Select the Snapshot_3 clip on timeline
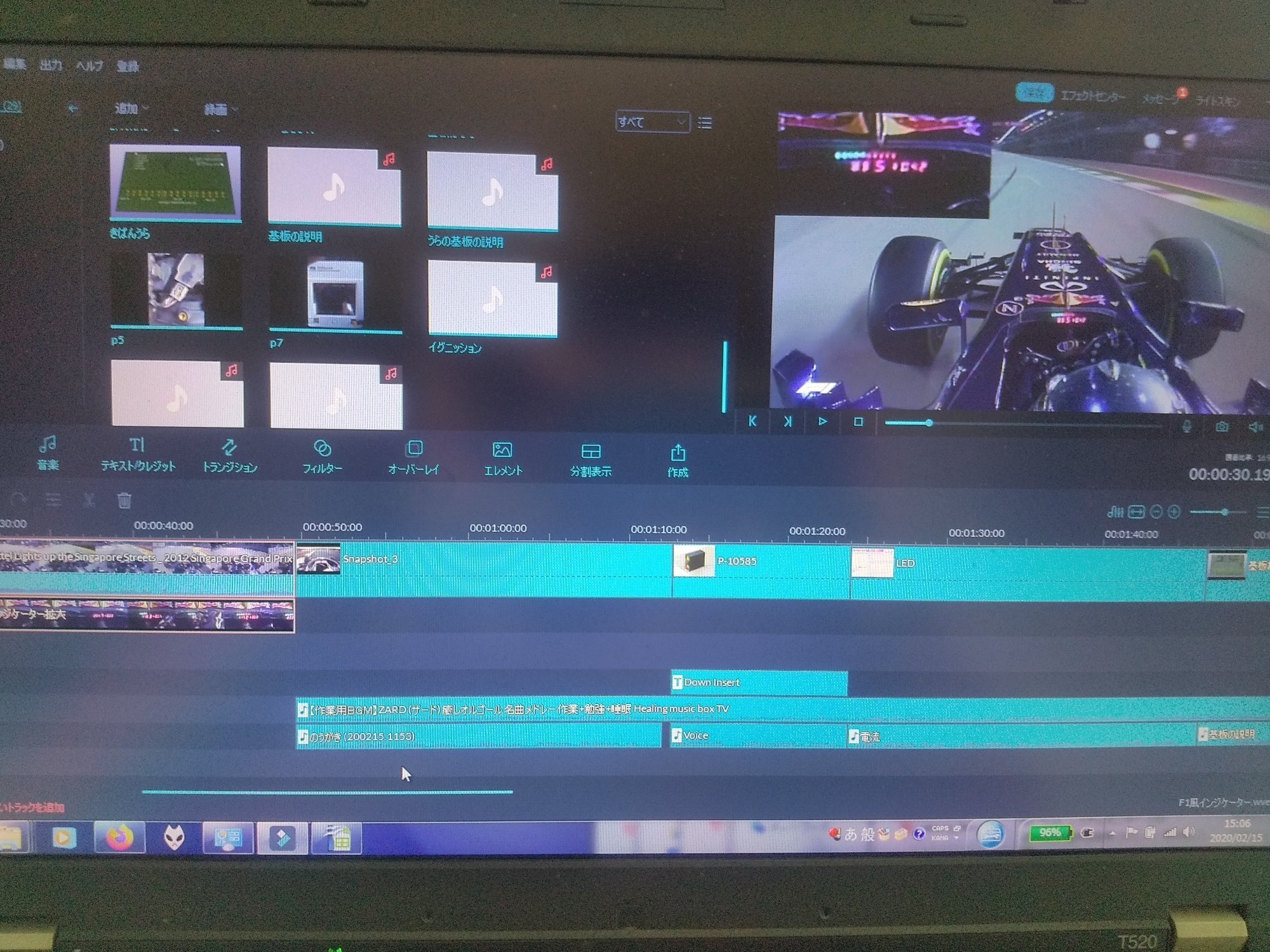The height and width of the screenshot is (952, 1270). (x=484, y=569)
